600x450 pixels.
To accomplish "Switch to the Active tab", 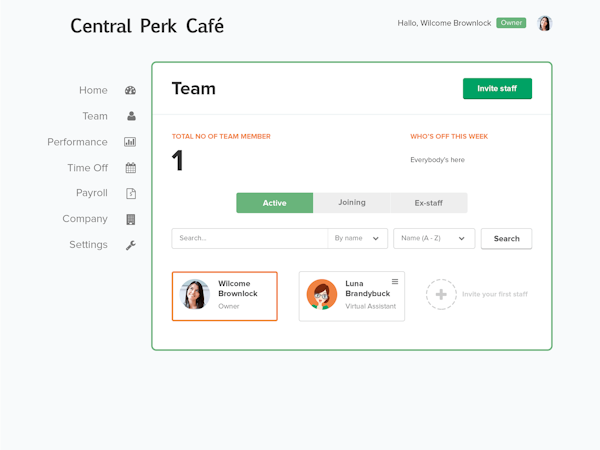I will [275, 203].
